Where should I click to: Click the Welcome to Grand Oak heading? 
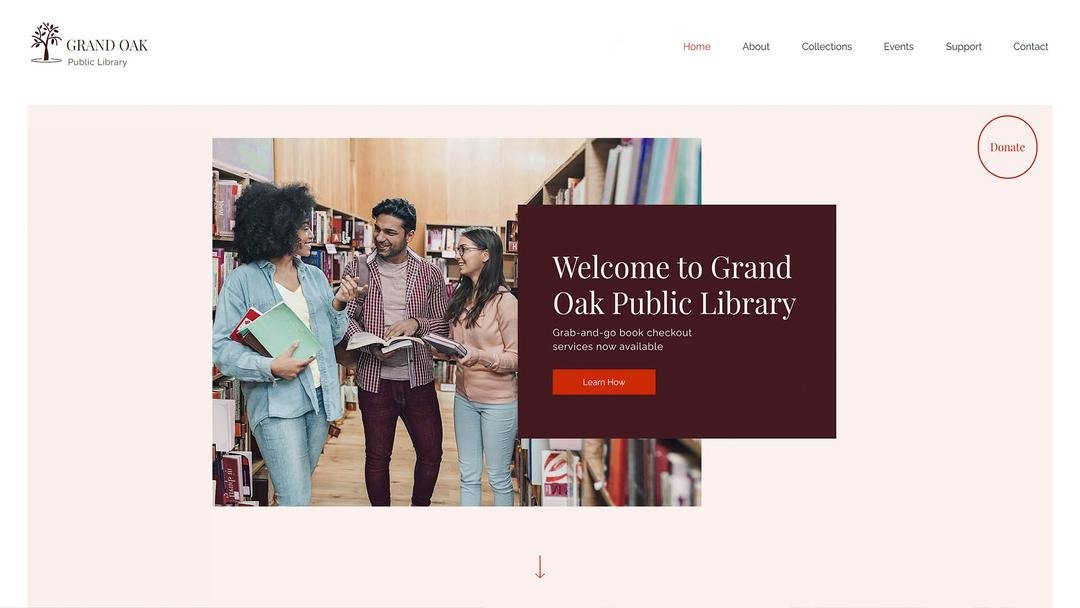pyautogui.click(x=674, y=285)
